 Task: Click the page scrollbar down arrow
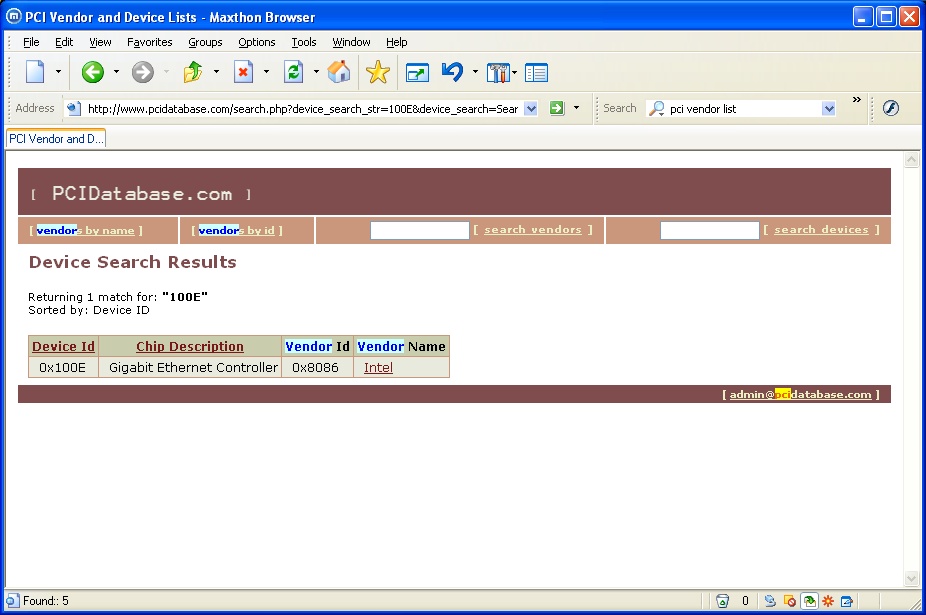point(911,578)
